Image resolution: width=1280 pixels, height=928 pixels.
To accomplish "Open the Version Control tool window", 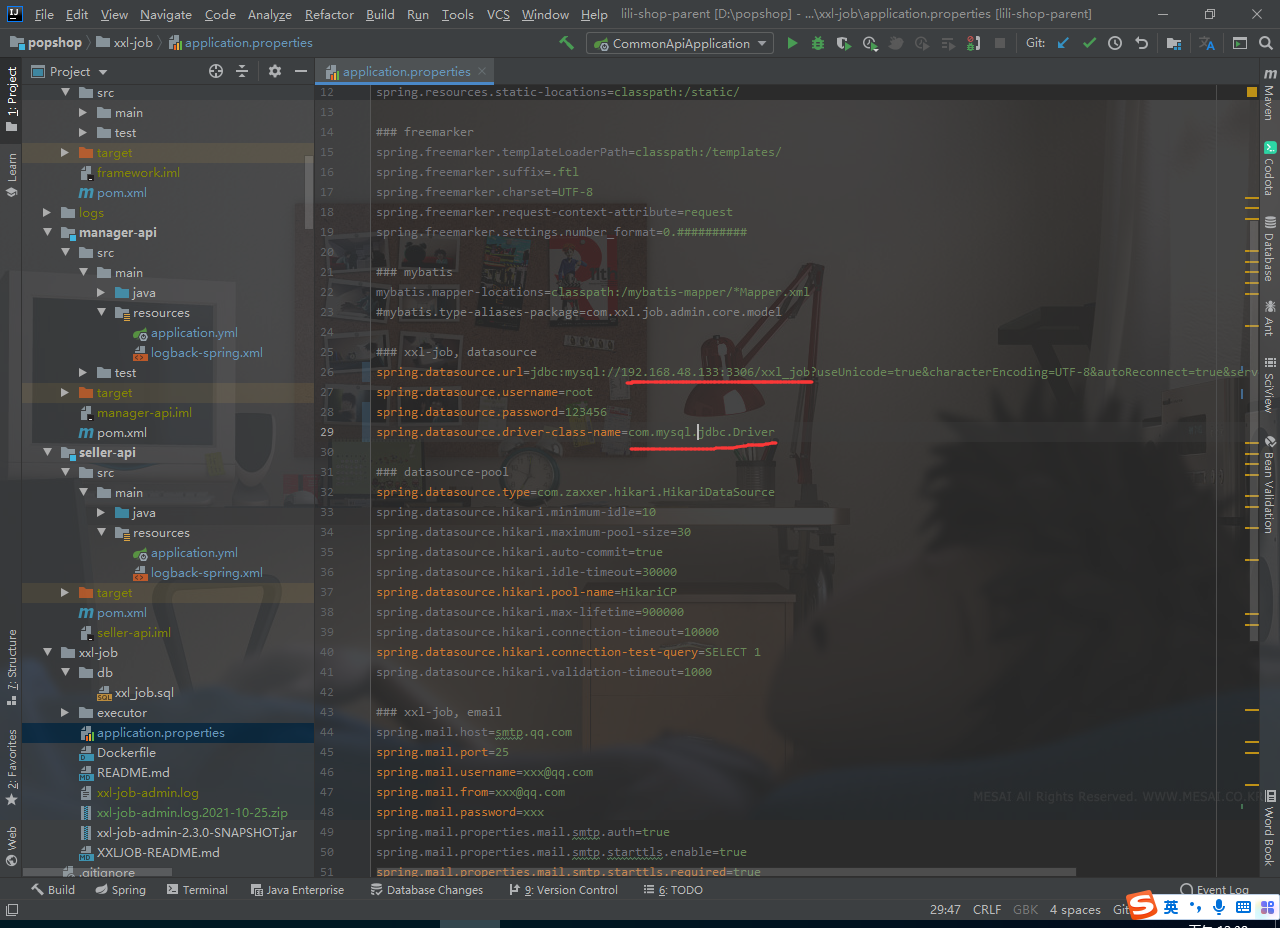I will coord(563,889).
